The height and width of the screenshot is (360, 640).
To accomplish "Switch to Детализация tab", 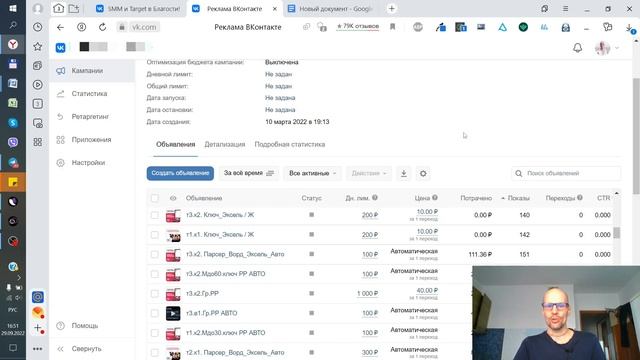I will pyautogui.click(x=224, y=144).
